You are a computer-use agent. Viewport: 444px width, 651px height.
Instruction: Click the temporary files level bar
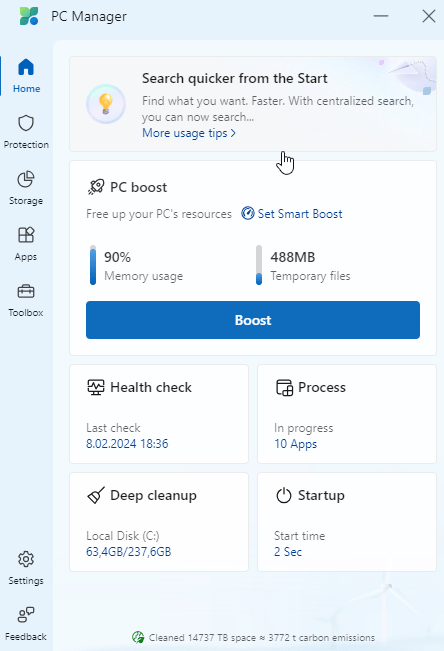pyautogui.click(x=259, y=265)
